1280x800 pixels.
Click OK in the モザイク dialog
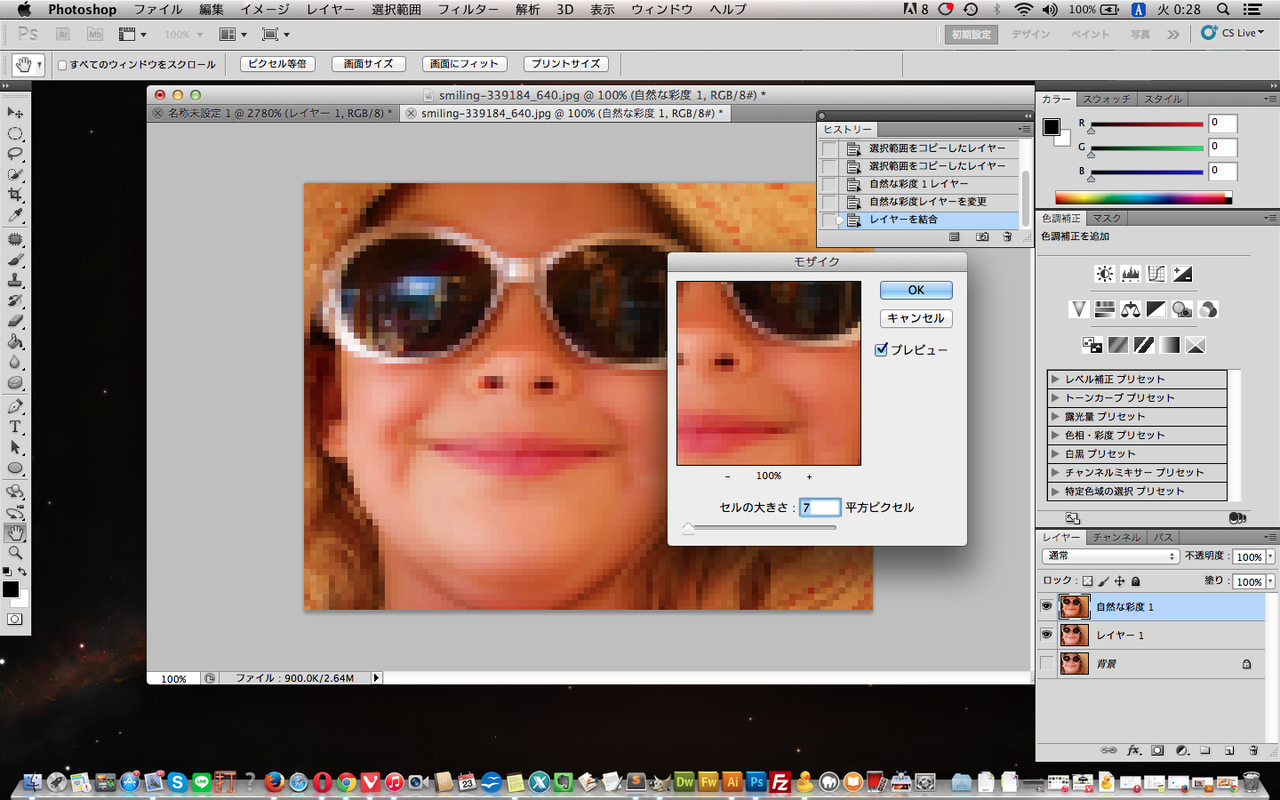pyautogui.click(x=916, y=290)
